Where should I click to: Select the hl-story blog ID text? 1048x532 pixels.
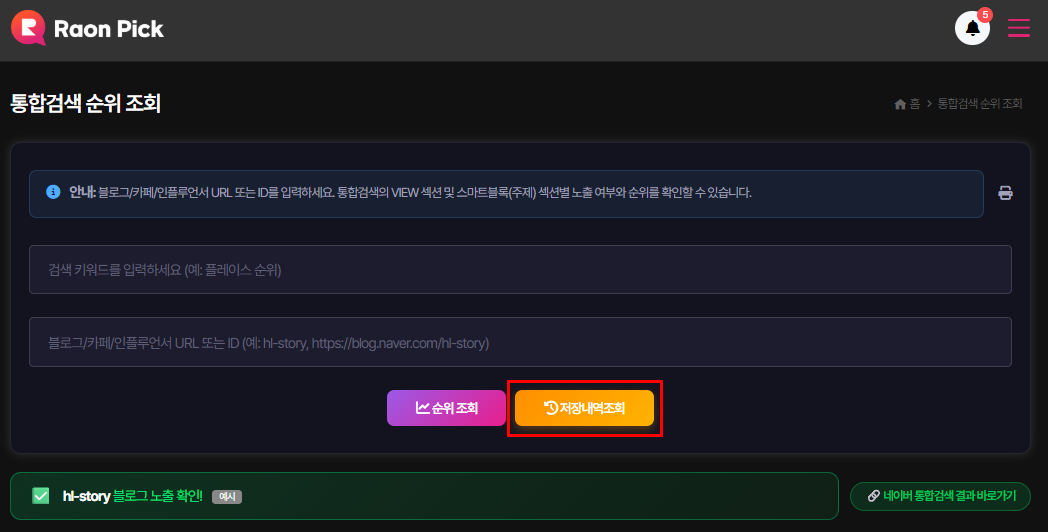tap(85, 496)
